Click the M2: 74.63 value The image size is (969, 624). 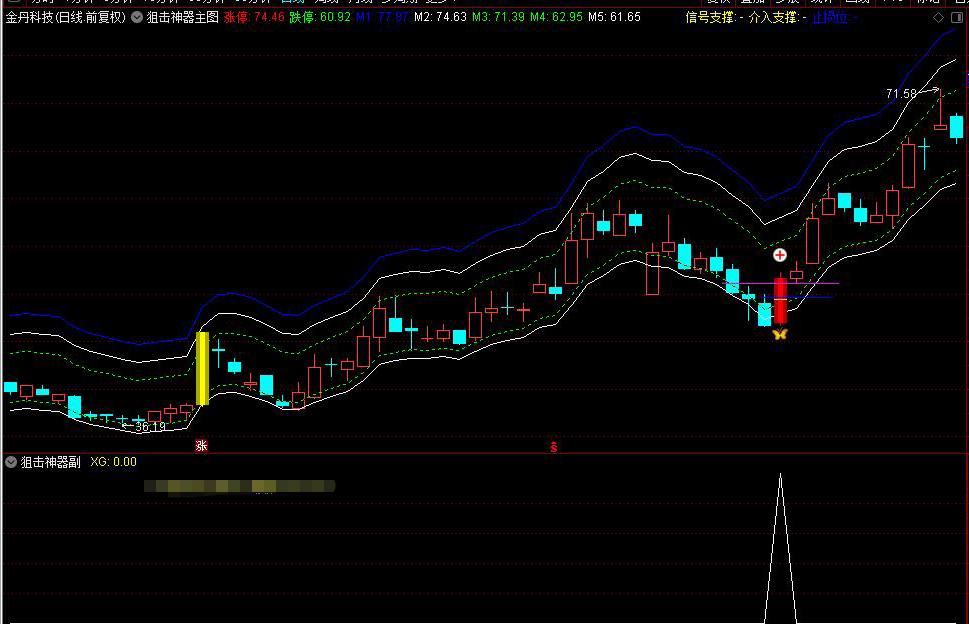click(x=440, y=17)
